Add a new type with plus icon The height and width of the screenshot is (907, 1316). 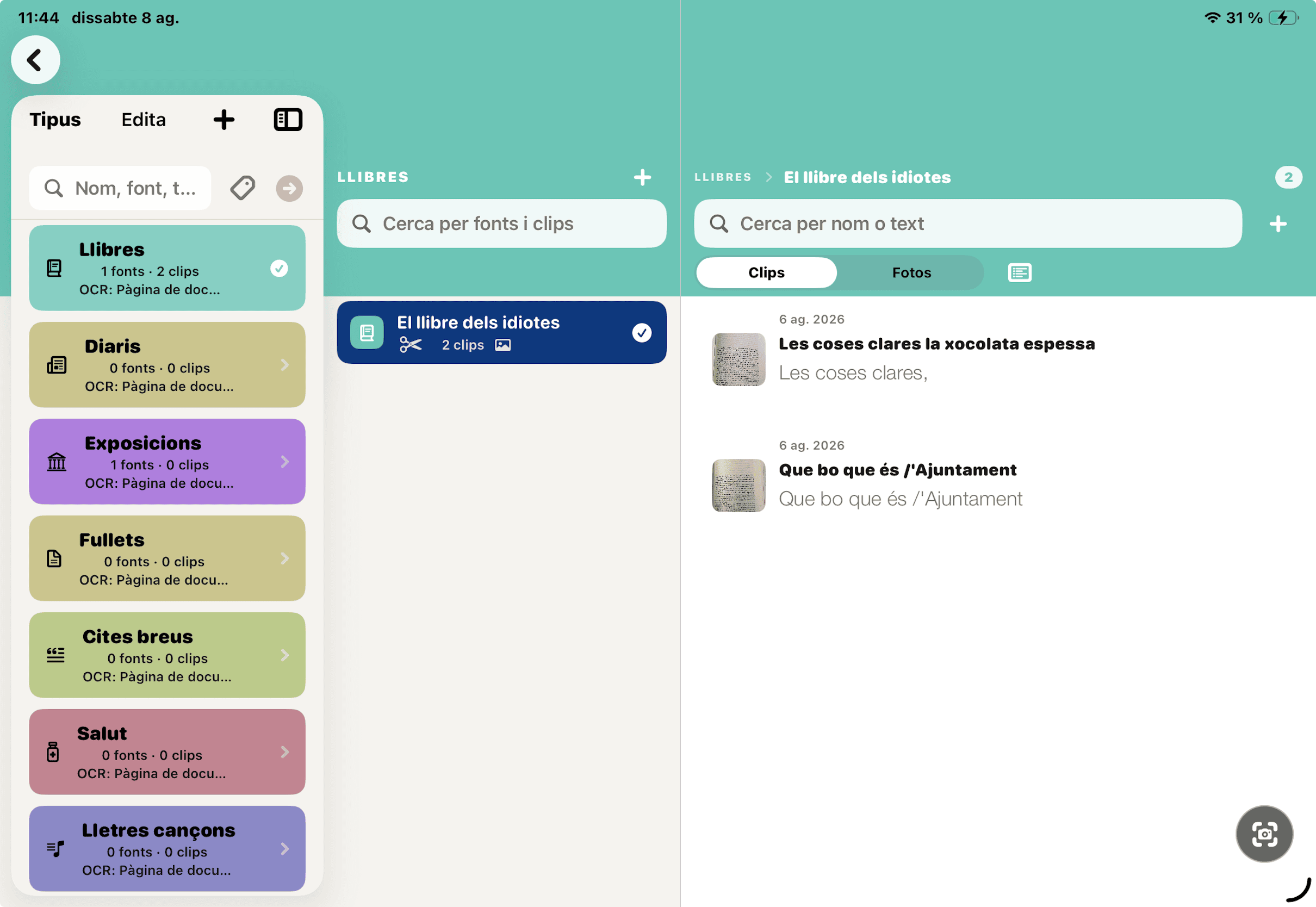coord(224,119)
